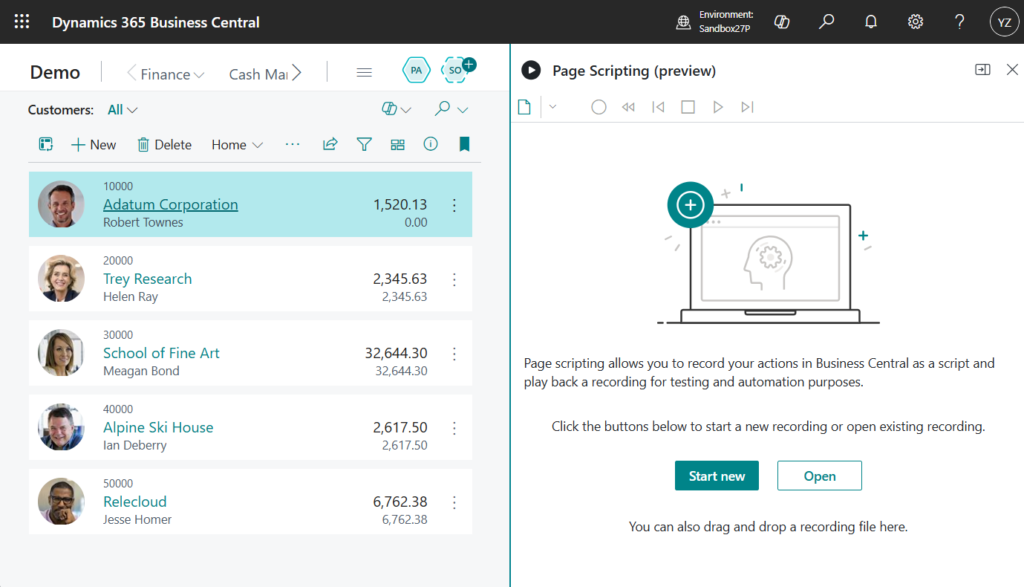Click the search magnifier in top bar

click(x=826, y=21)
